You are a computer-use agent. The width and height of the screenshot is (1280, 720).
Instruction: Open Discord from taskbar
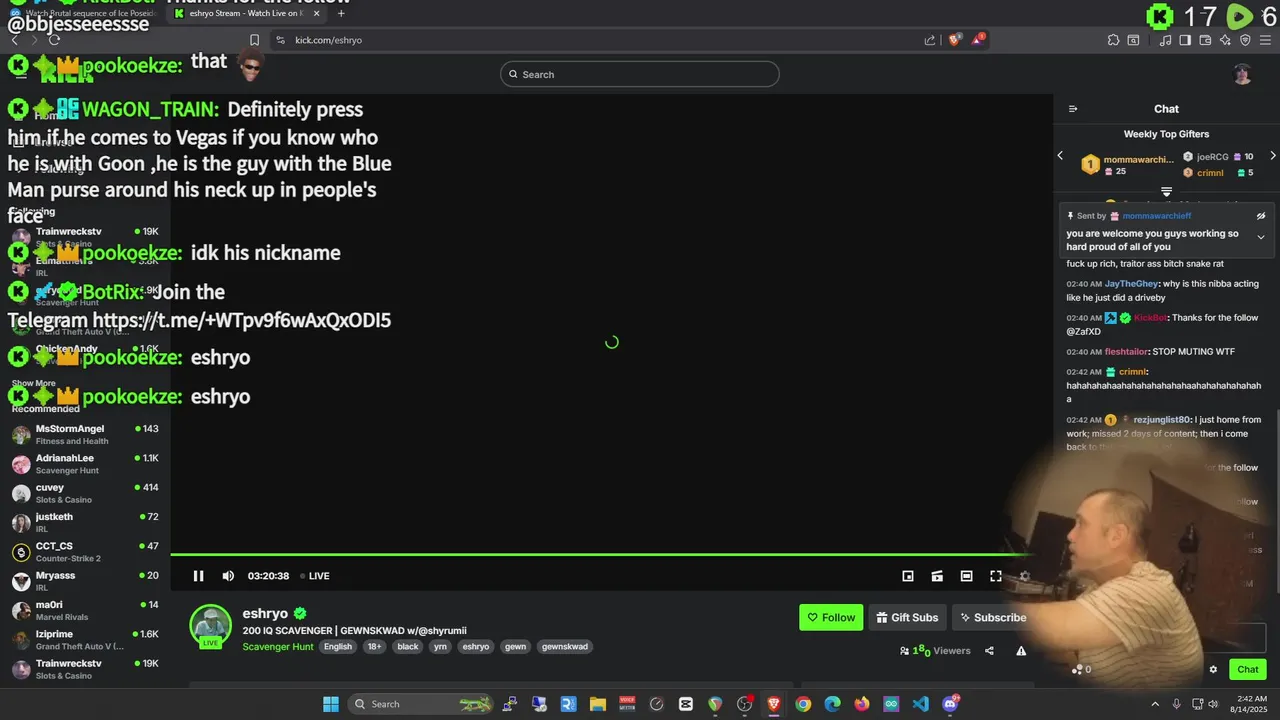click(950, 704)
